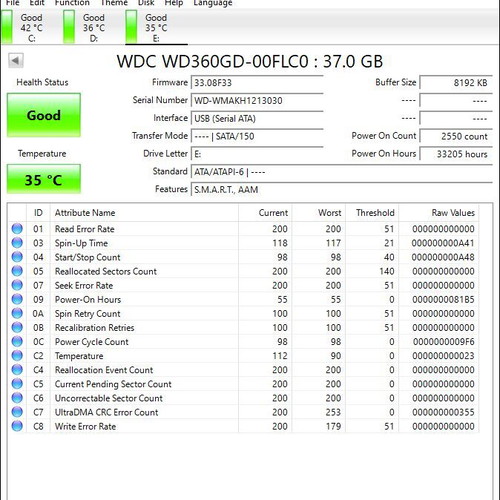
Task: Select the Recalibration Retries attribute name
Action: click(94, 328)
